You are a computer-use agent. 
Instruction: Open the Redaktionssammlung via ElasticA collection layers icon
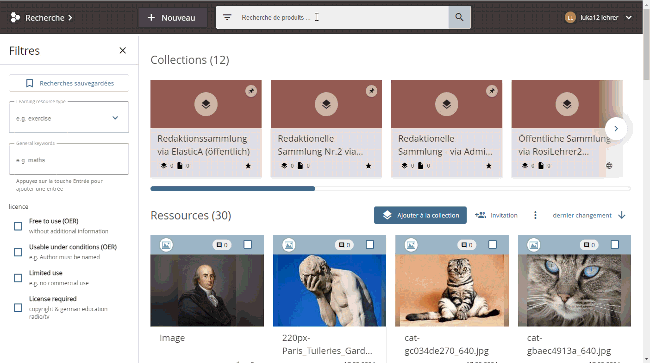pyautogui.click(x=206, y=104)
